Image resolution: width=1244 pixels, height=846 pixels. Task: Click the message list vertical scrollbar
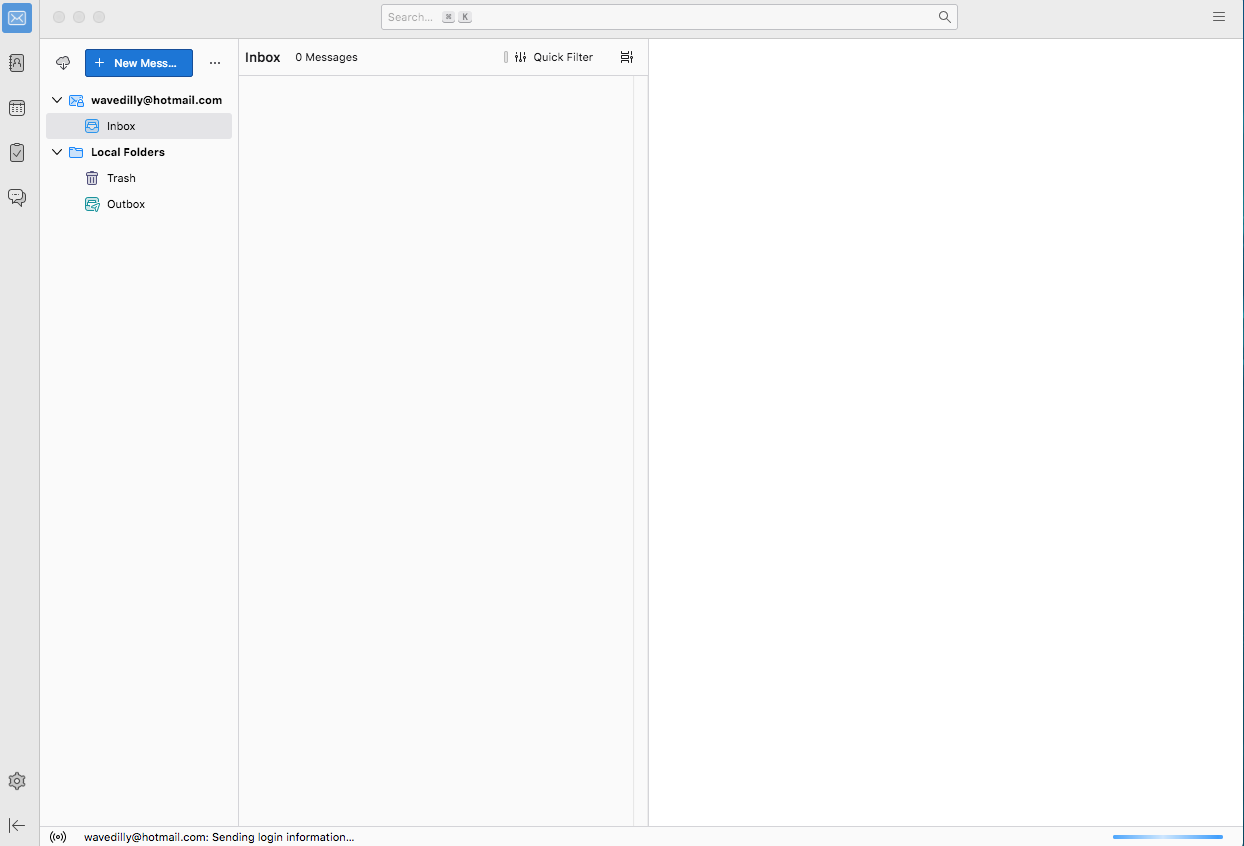point(640,451)
